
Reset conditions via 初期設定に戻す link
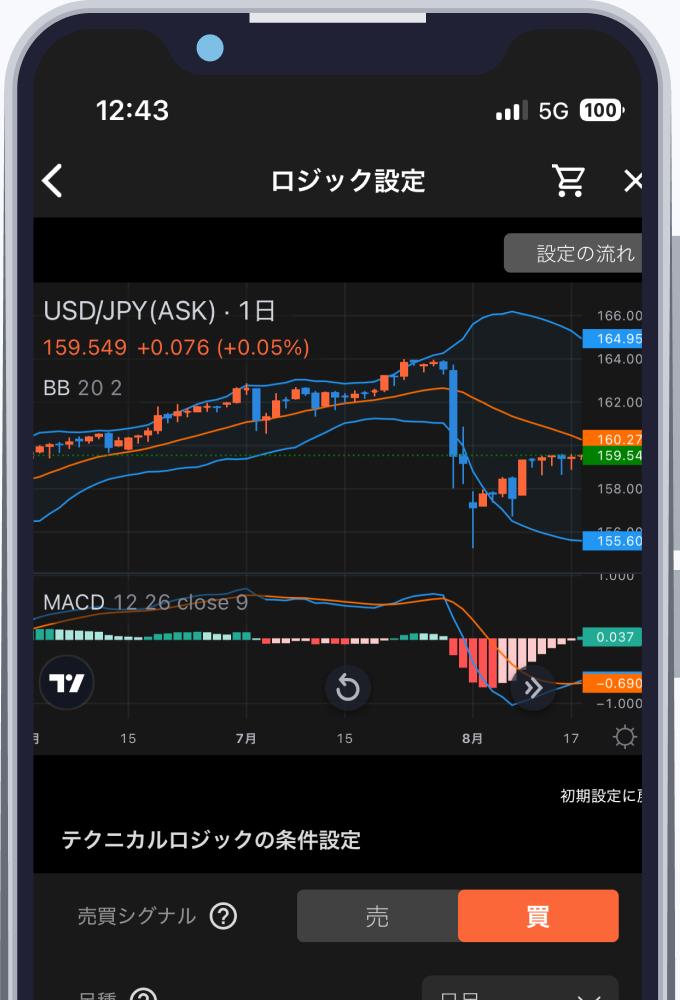point(601,795)
